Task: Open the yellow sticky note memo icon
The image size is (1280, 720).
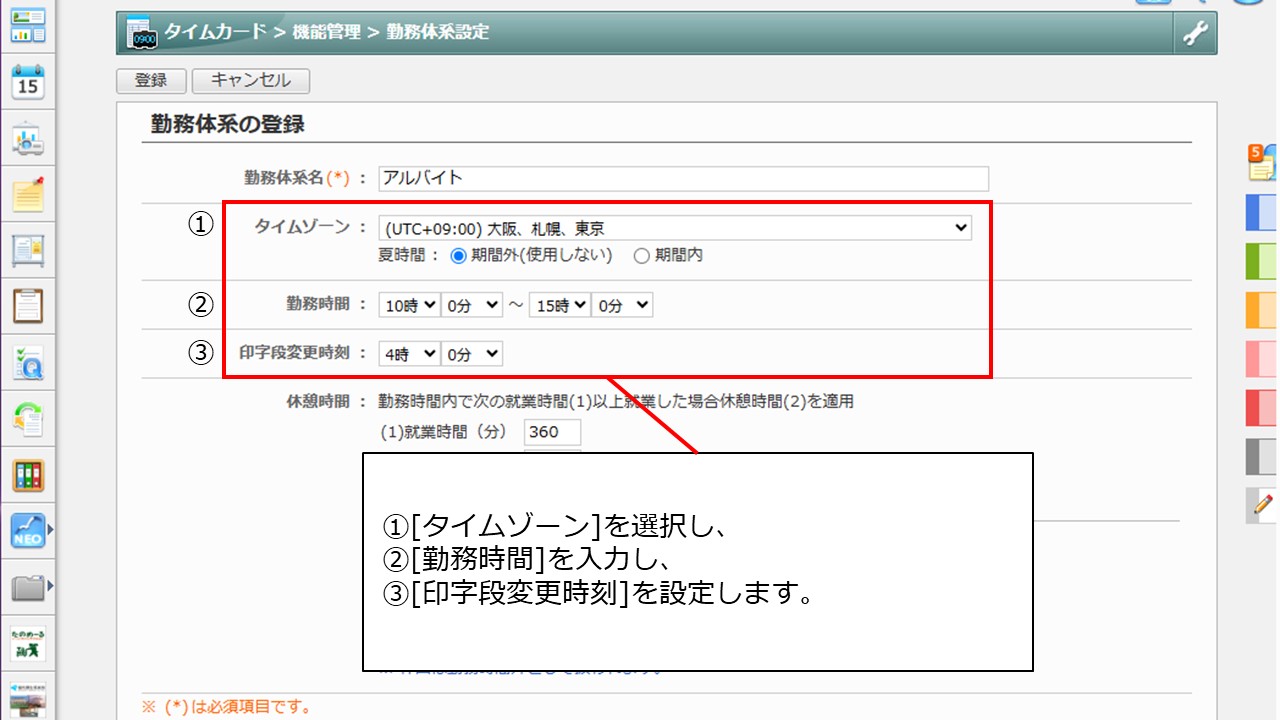Action: [28, 194]
